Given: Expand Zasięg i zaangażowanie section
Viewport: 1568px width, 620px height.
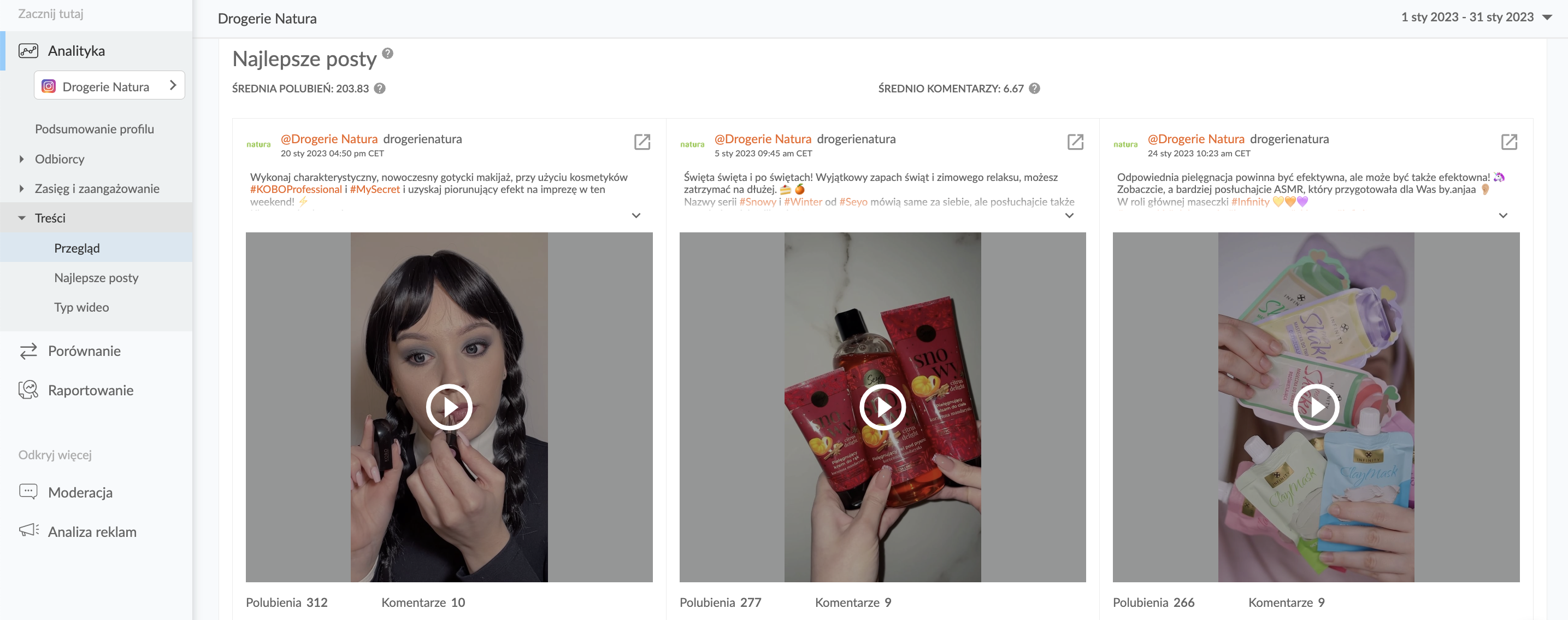Looking at the screenshot, I should [x=21, y=189].
